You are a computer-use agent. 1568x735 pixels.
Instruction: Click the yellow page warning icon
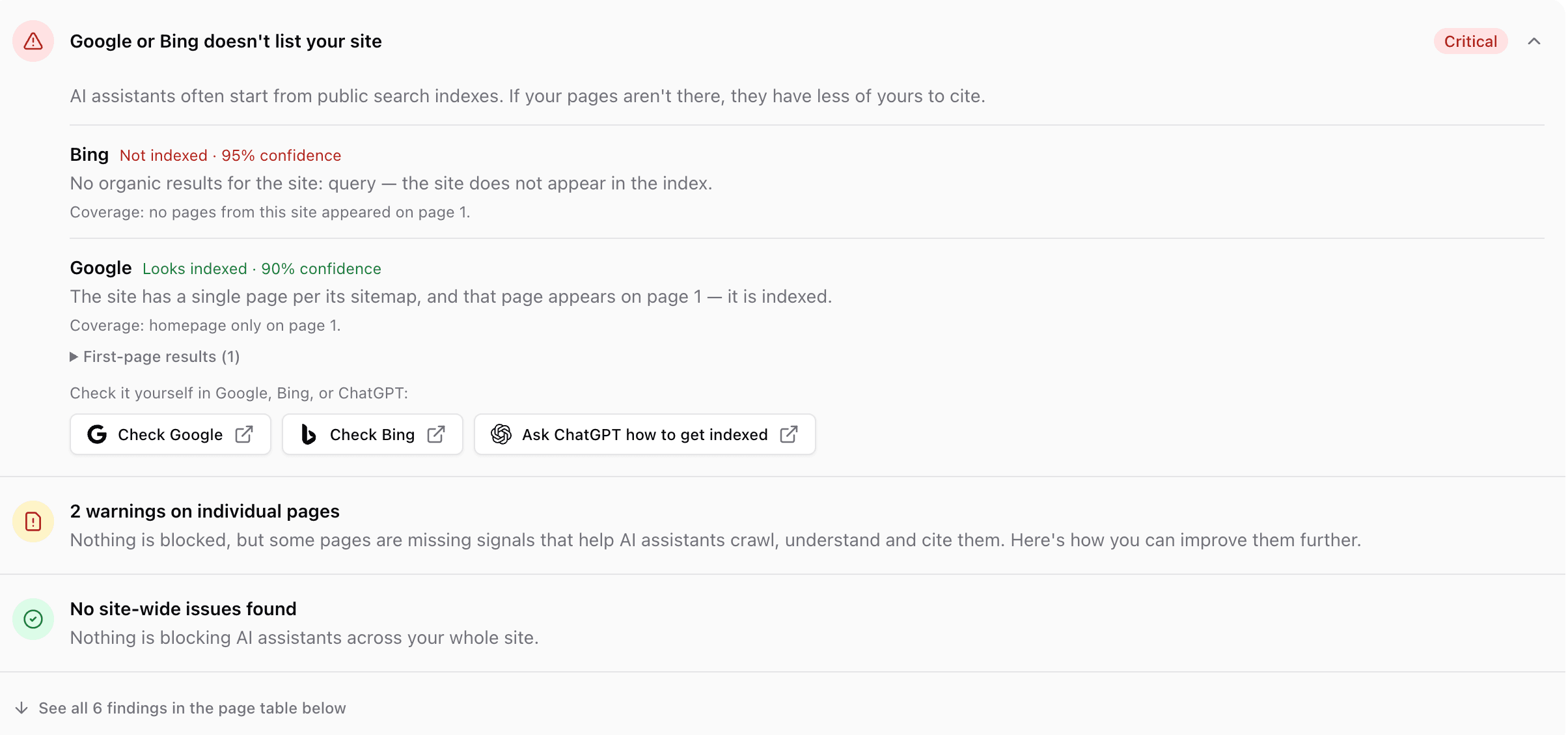tap(33, 521)
